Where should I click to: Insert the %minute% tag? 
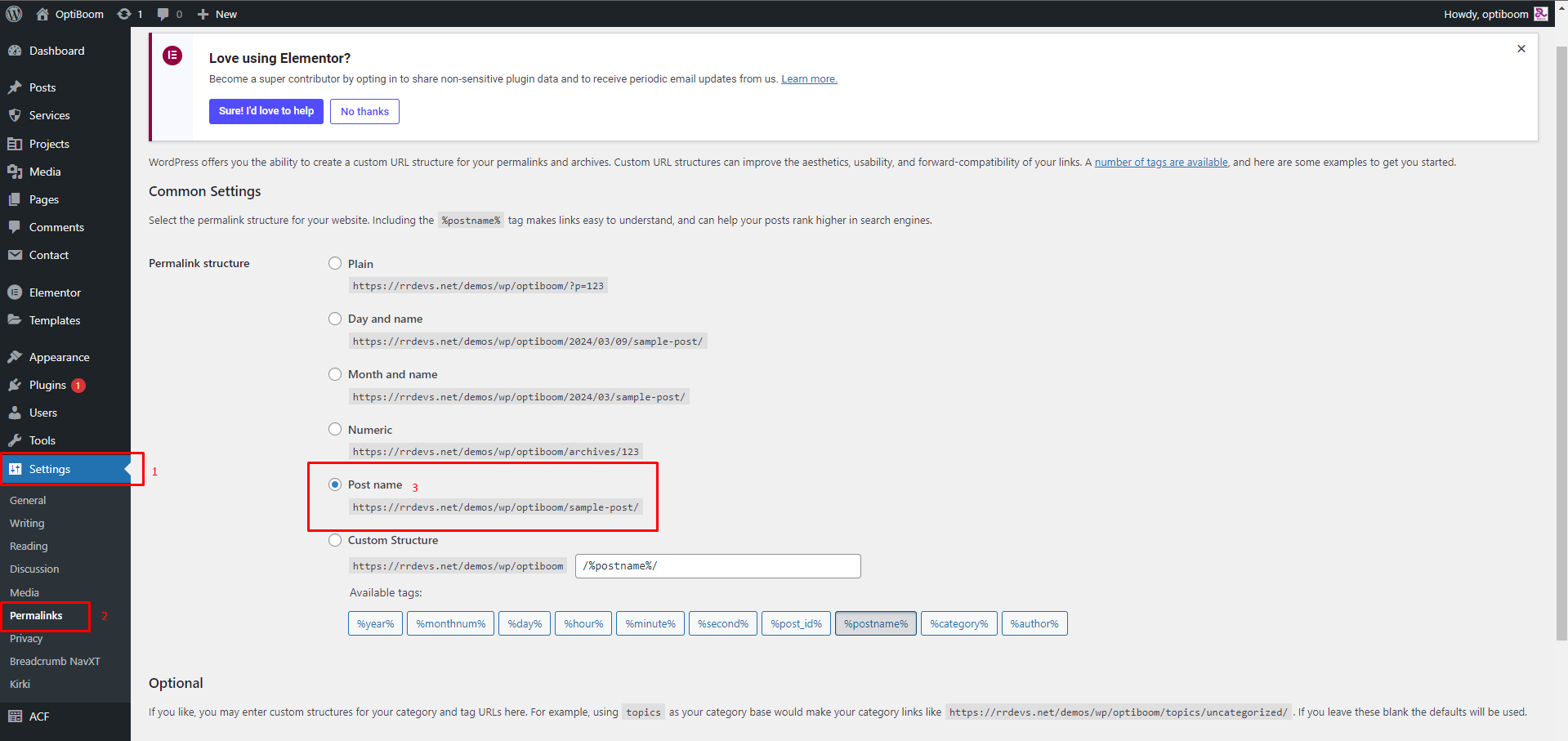pyautogui.click(x=650, y=623)
